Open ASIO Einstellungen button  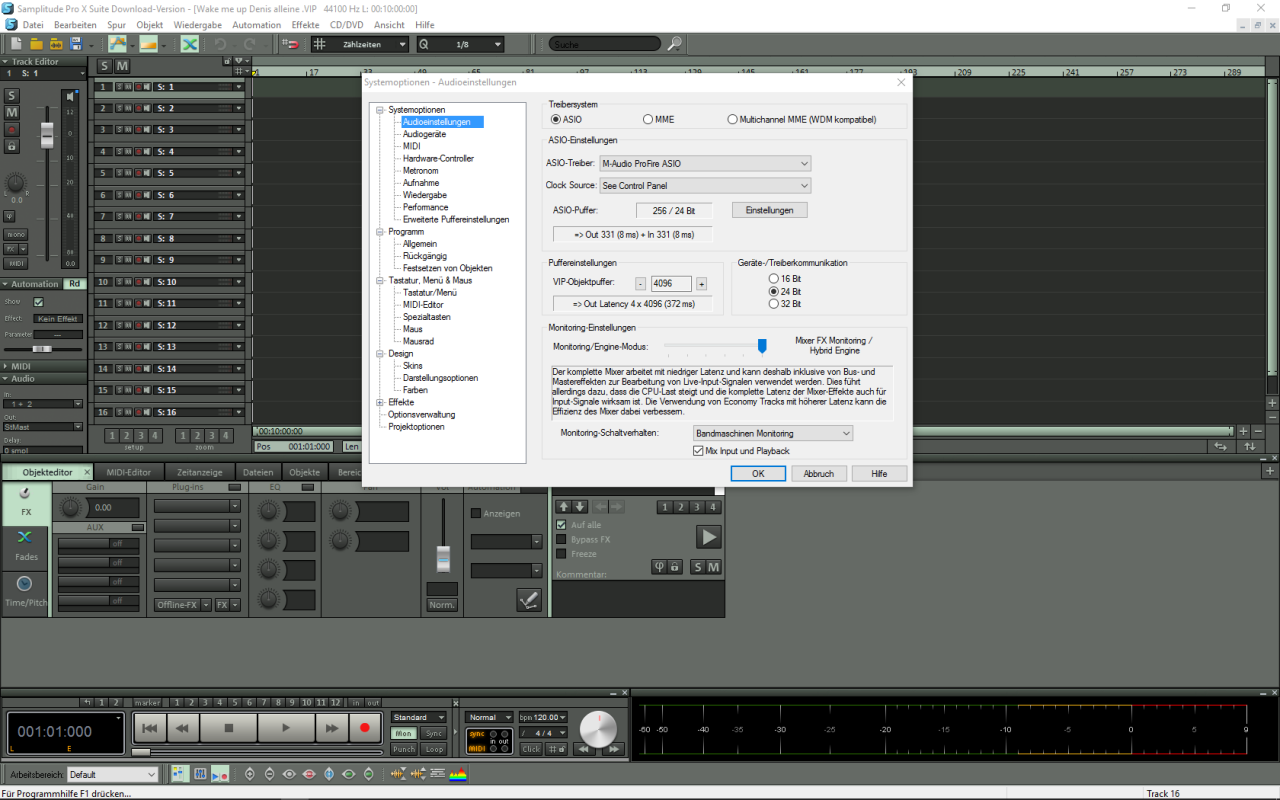click(769, 210)
